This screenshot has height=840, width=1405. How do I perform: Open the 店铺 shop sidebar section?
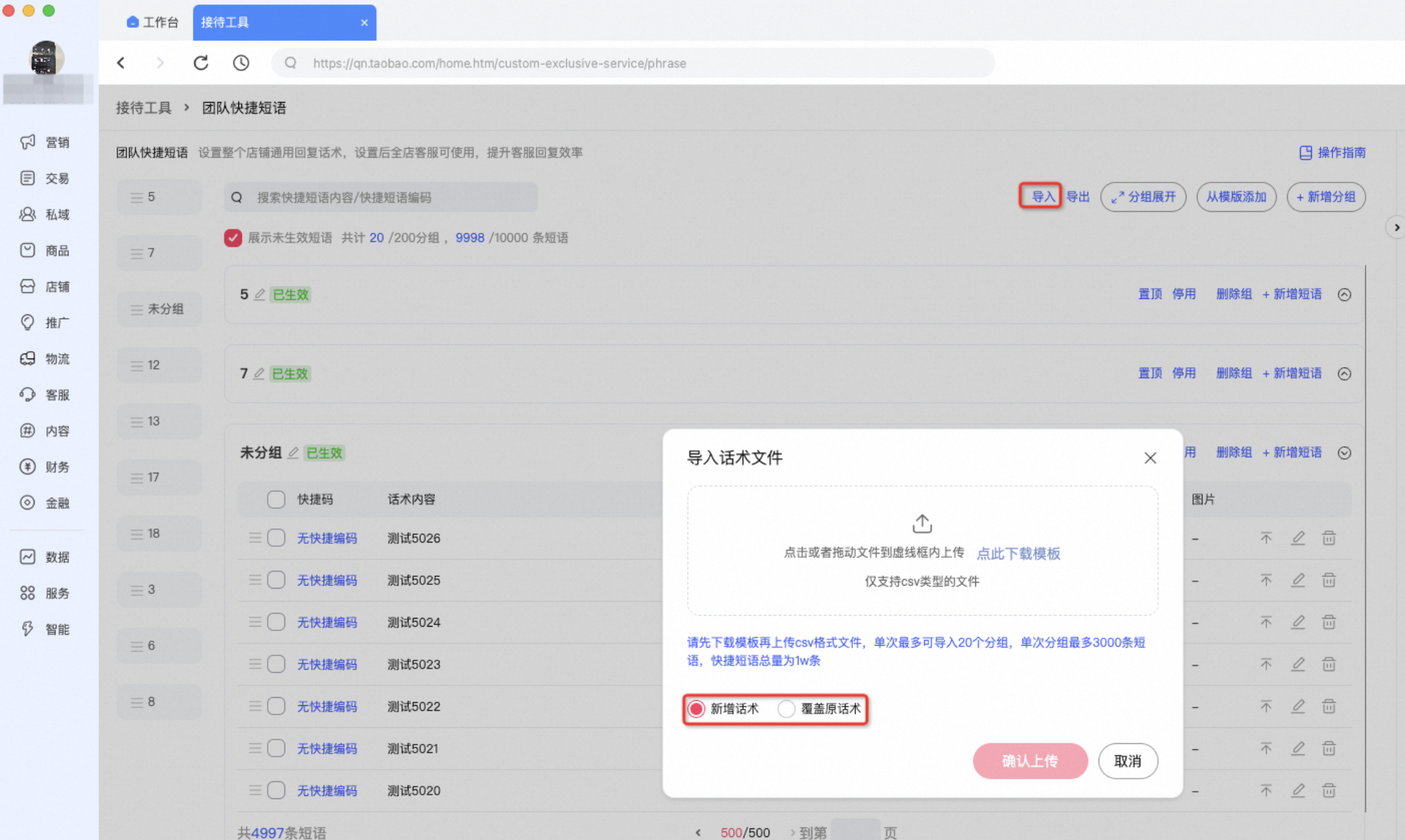tap(45, 287)
